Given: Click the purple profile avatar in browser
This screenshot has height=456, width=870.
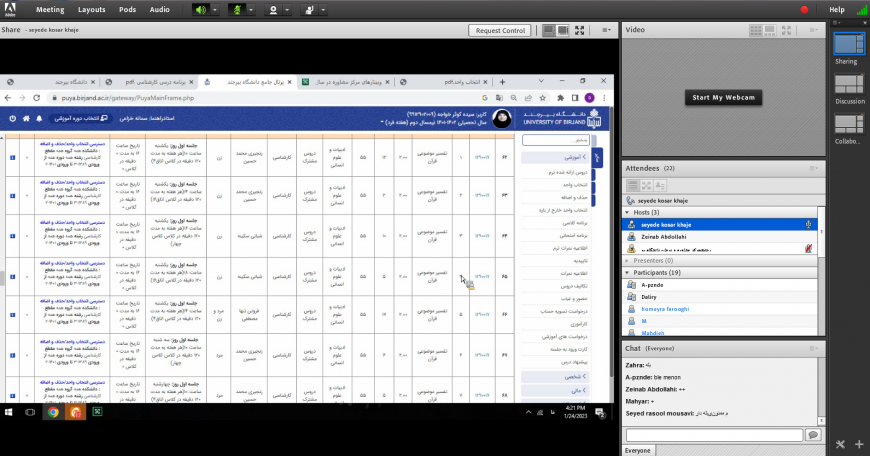Looking at the screenshot, I should 589,98.
